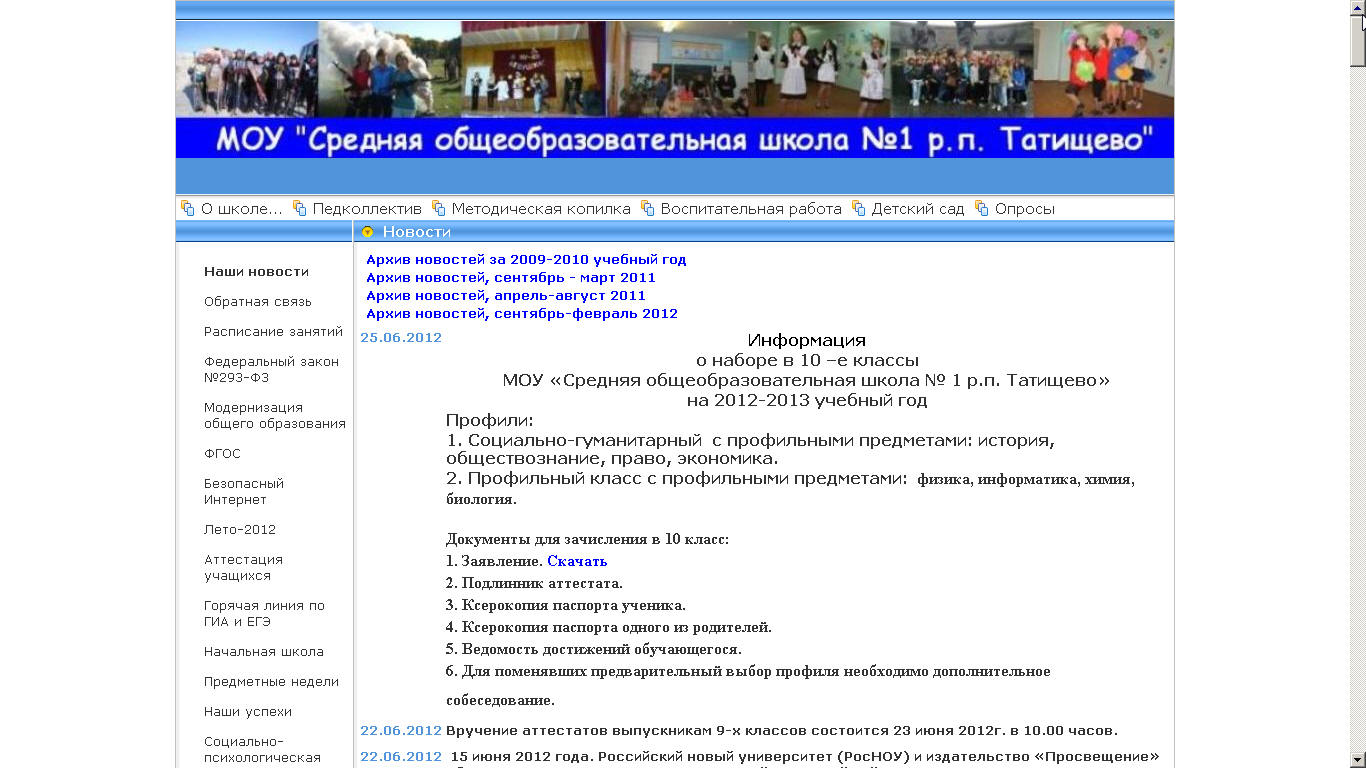Open Архив новостей, апрель-август 2011
Viewport: 1366px width, 768px height.
[506, 295]
